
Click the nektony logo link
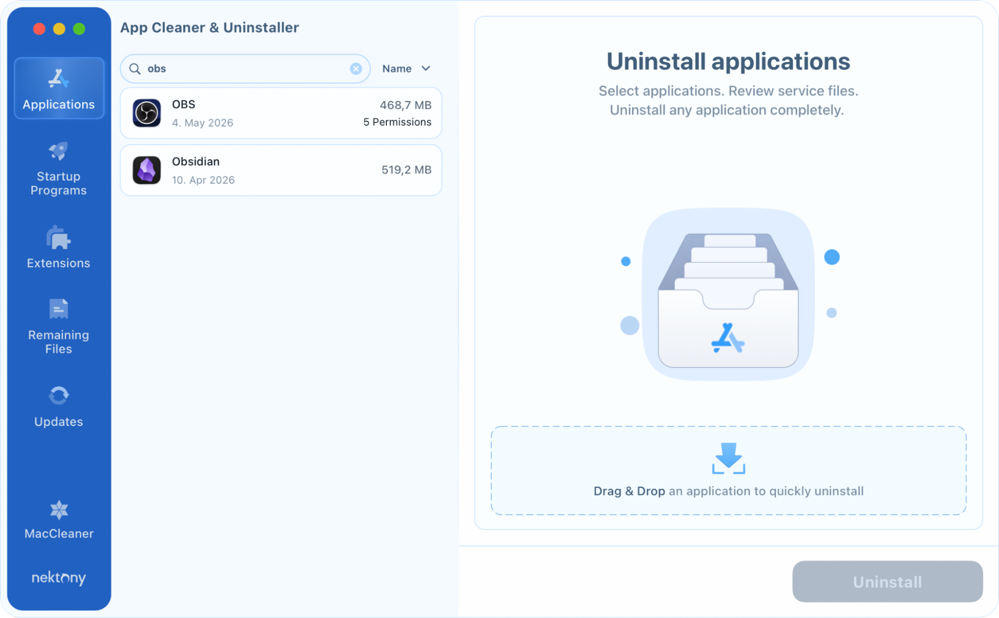tap(59, 577)
